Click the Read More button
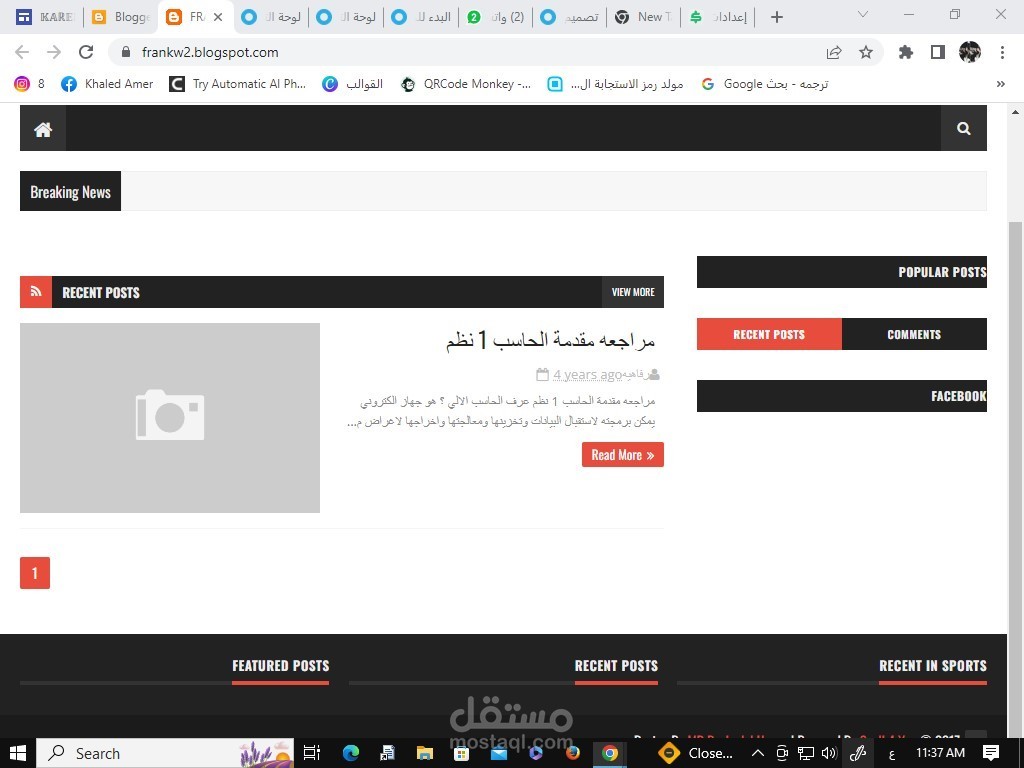1024x768 pixels. 623,455
